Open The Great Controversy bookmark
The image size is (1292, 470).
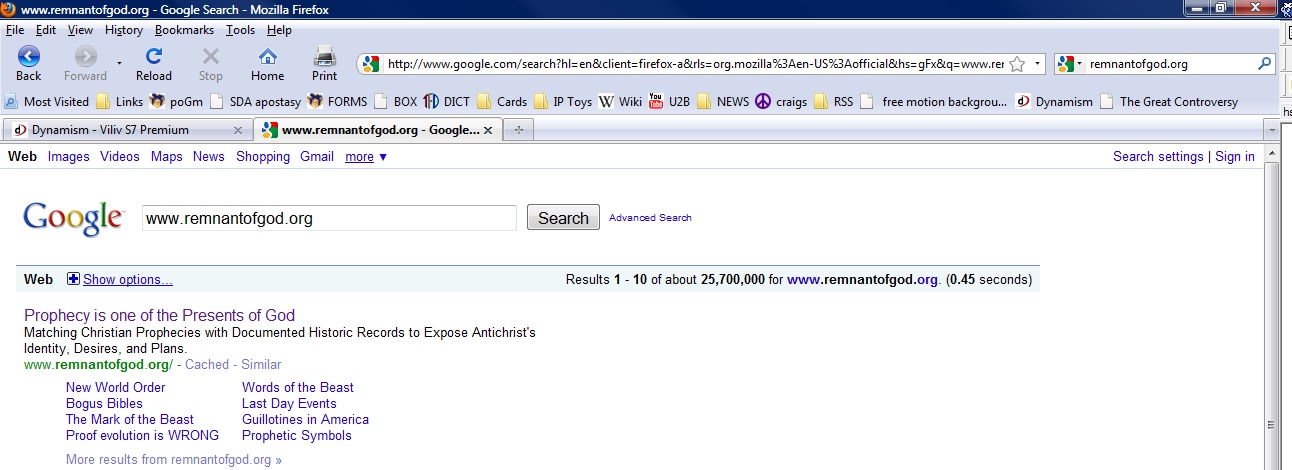[1168, 101]
